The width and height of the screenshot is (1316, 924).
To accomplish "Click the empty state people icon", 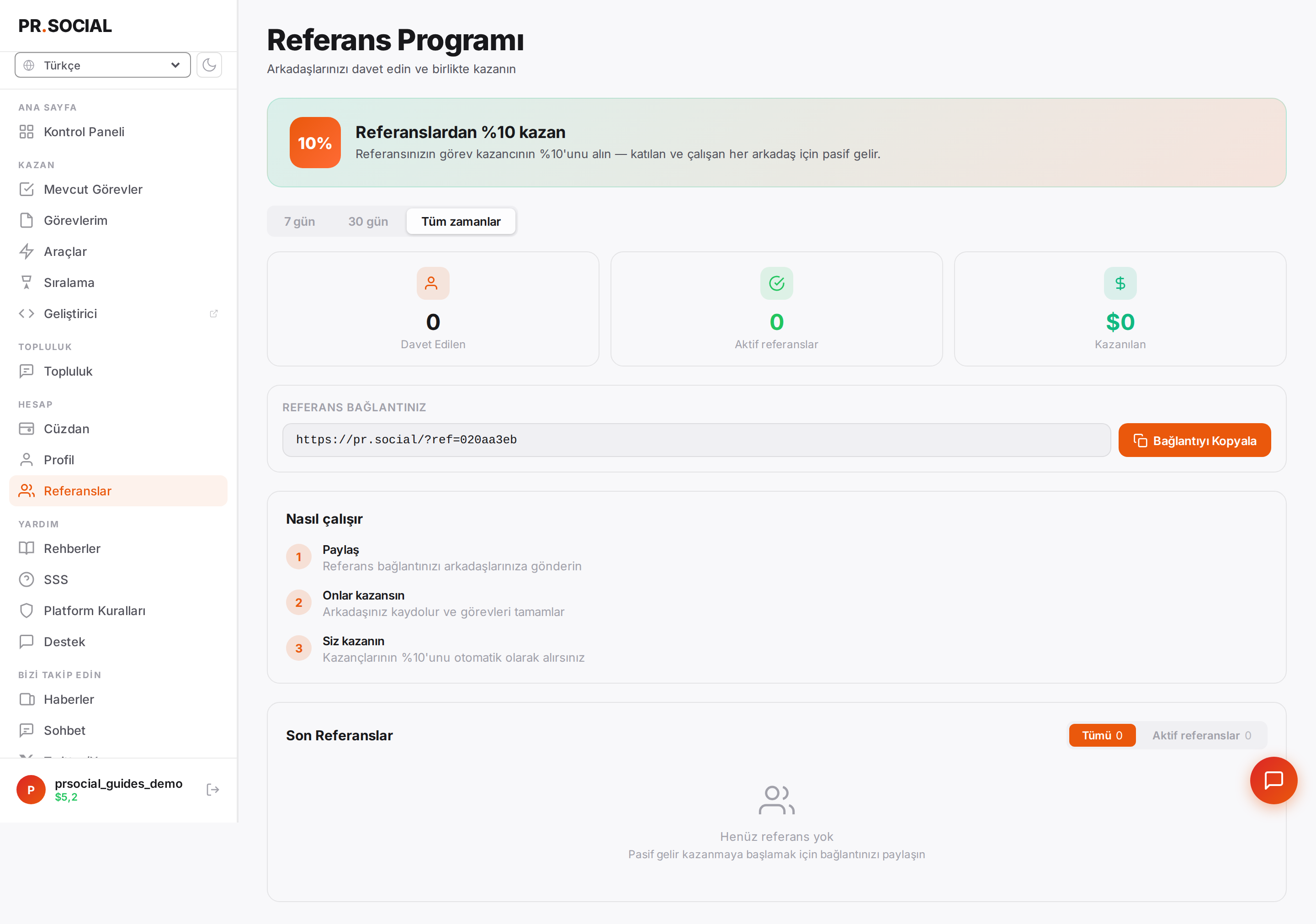I will 777,800.
